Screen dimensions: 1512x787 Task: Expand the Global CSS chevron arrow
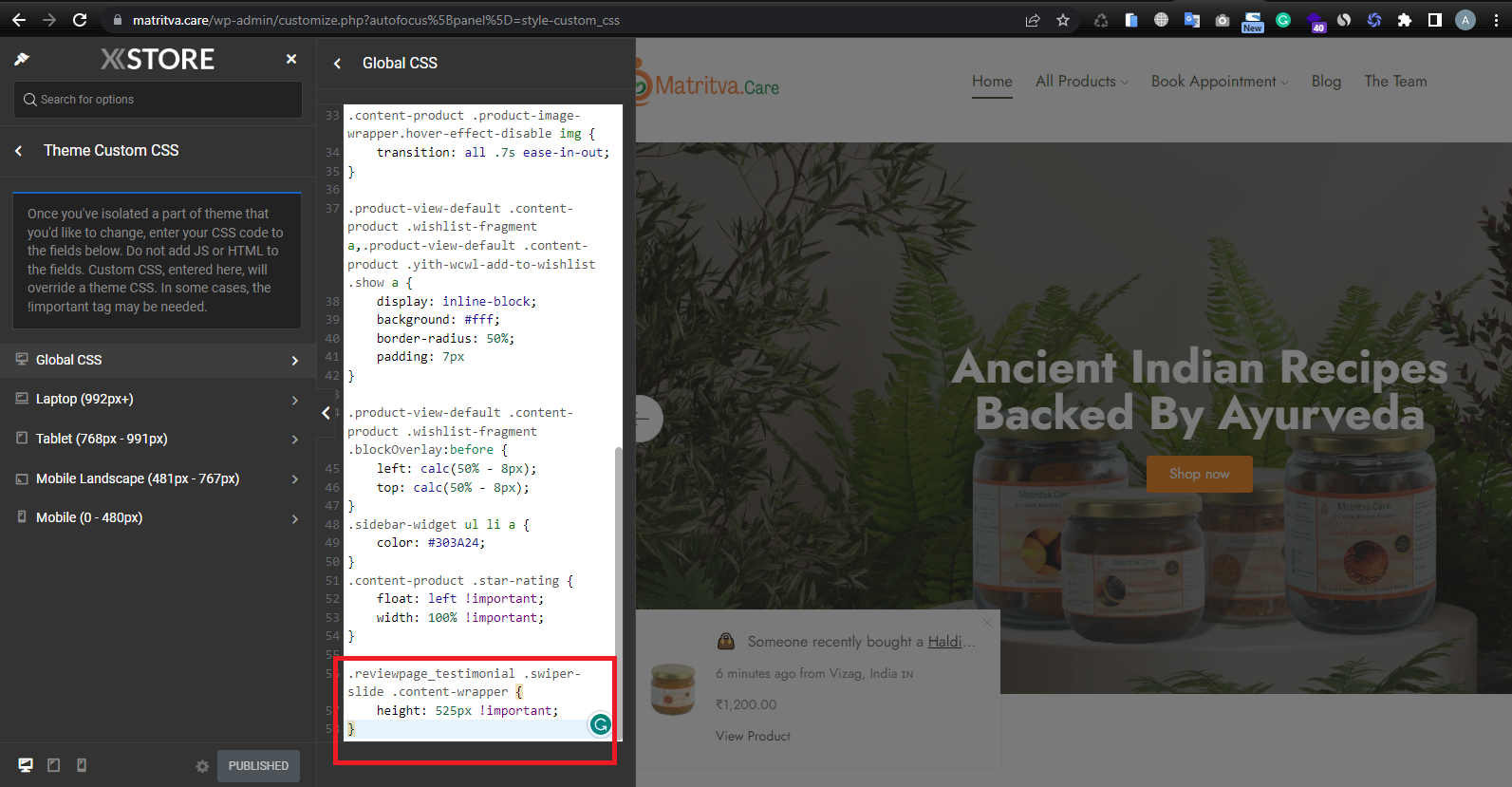click(x=295, y=361)
